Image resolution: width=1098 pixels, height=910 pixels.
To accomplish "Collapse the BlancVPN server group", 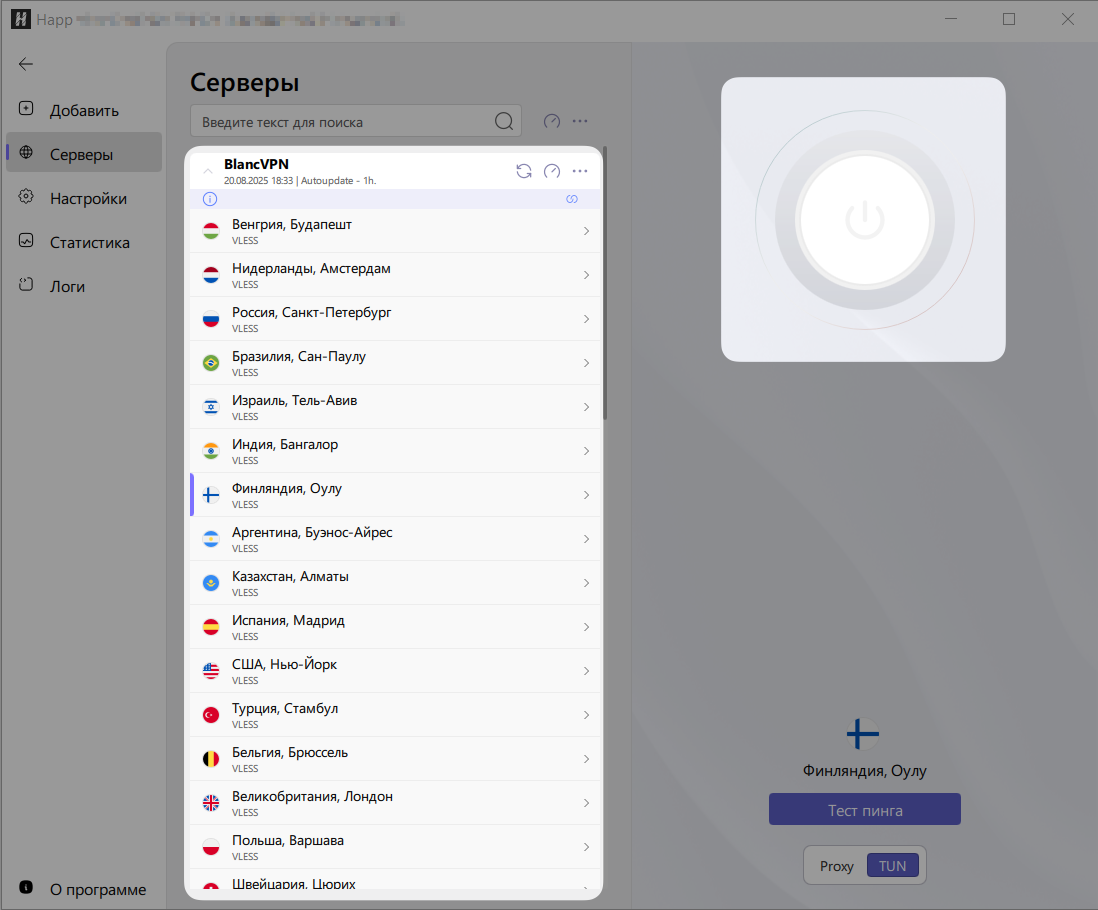I will (208, 171).
